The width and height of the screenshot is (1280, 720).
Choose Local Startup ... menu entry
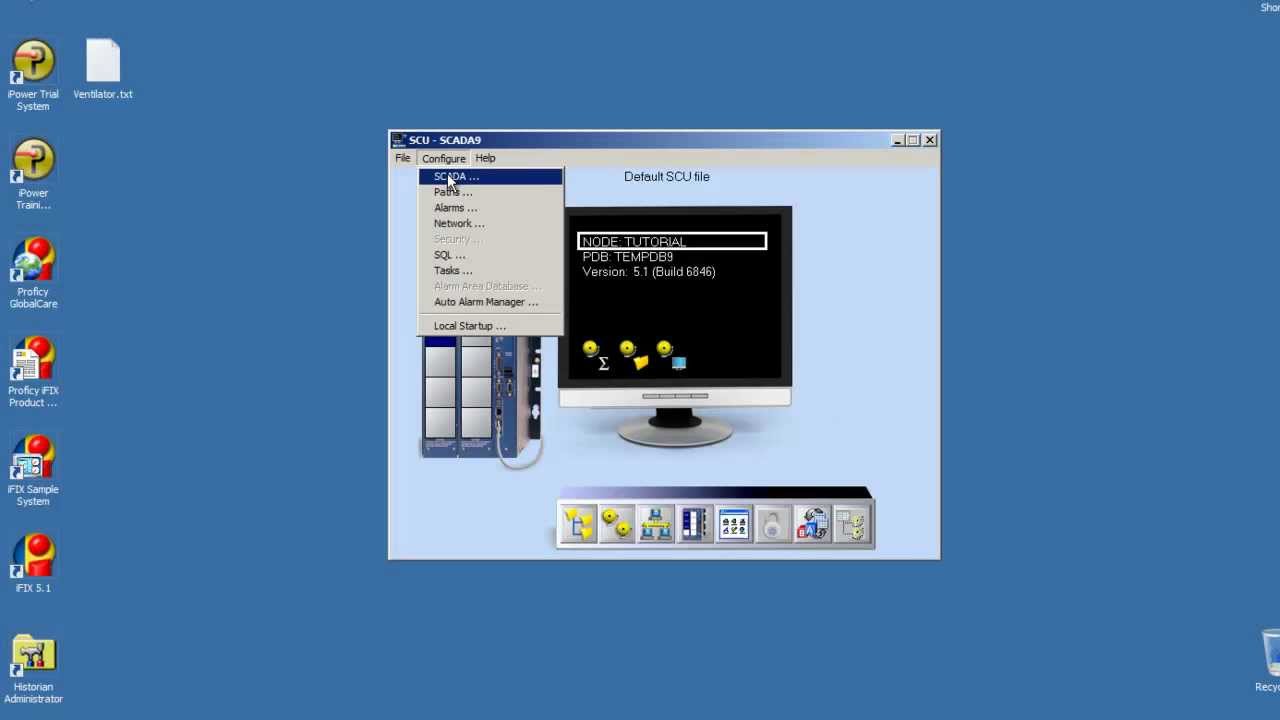tap(490, 326)
